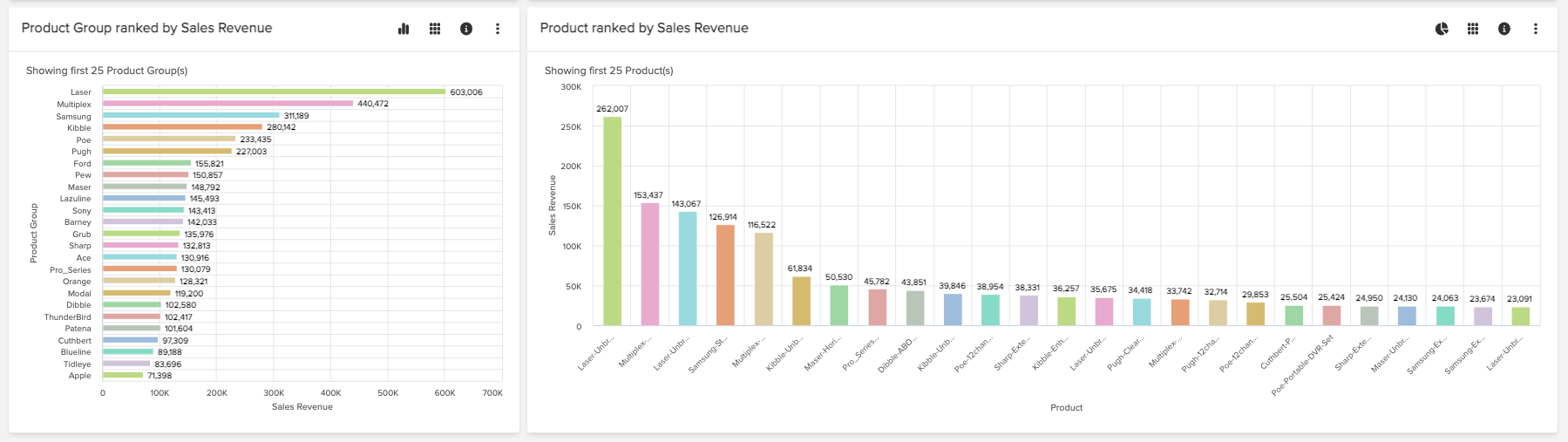This screenshot has height=442, width=1568.
Task: Select the 153,437 pink column
Action: [649, 265]
